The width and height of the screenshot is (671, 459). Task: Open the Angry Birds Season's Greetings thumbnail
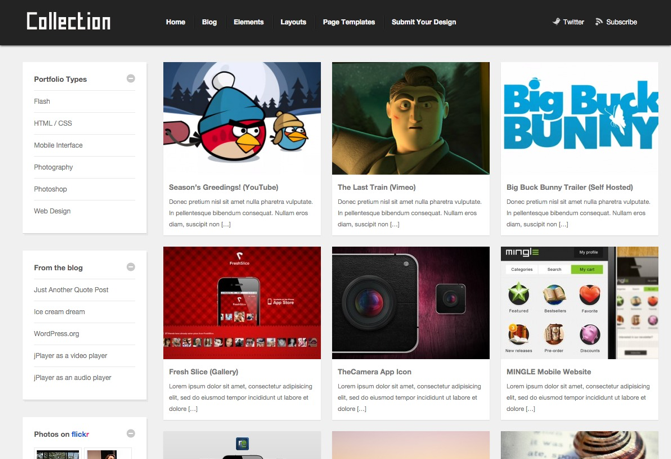point(242,118)
